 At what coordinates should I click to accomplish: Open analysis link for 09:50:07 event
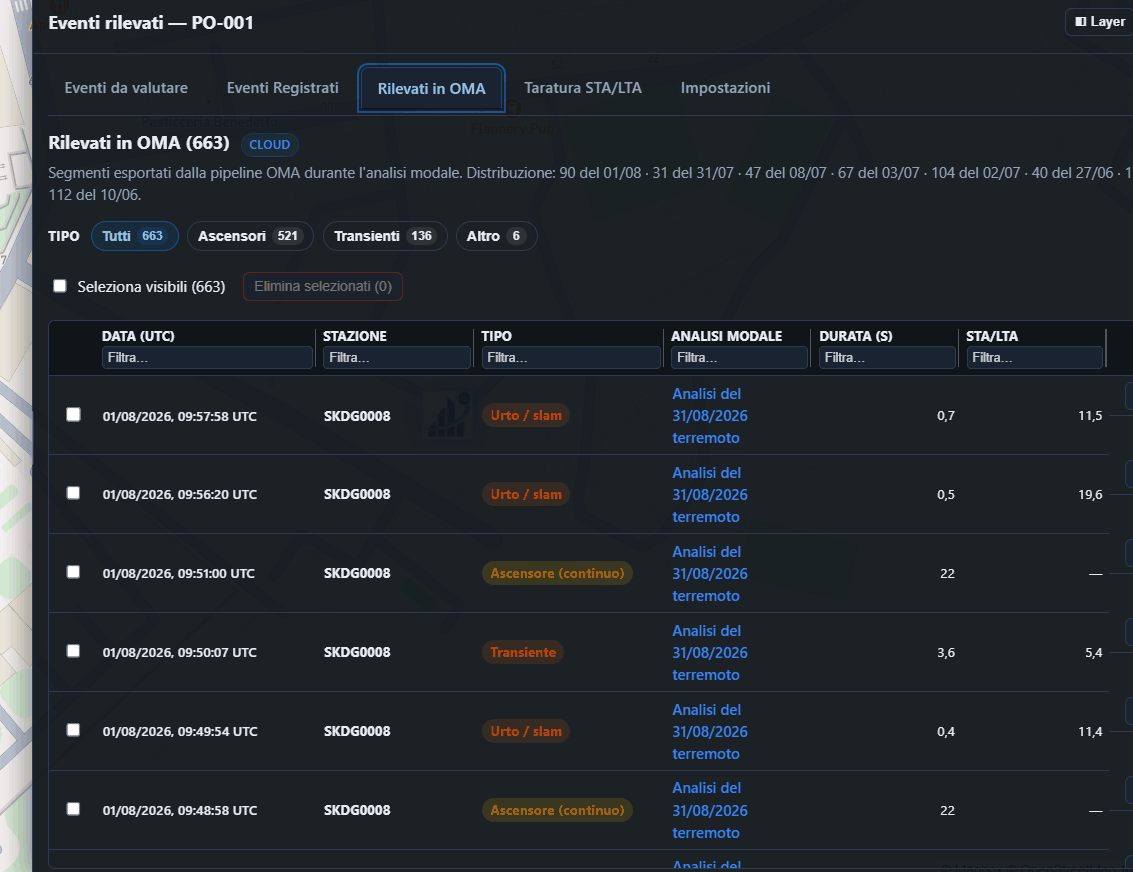pos(710,652)
